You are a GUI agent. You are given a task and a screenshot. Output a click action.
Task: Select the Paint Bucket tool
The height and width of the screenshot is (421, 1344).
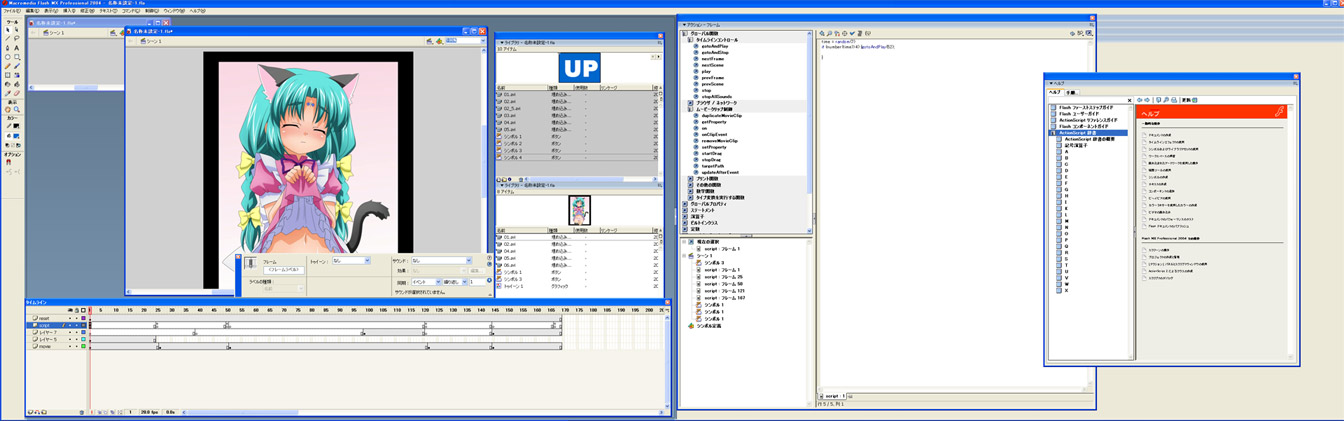[x=17, y=84]
